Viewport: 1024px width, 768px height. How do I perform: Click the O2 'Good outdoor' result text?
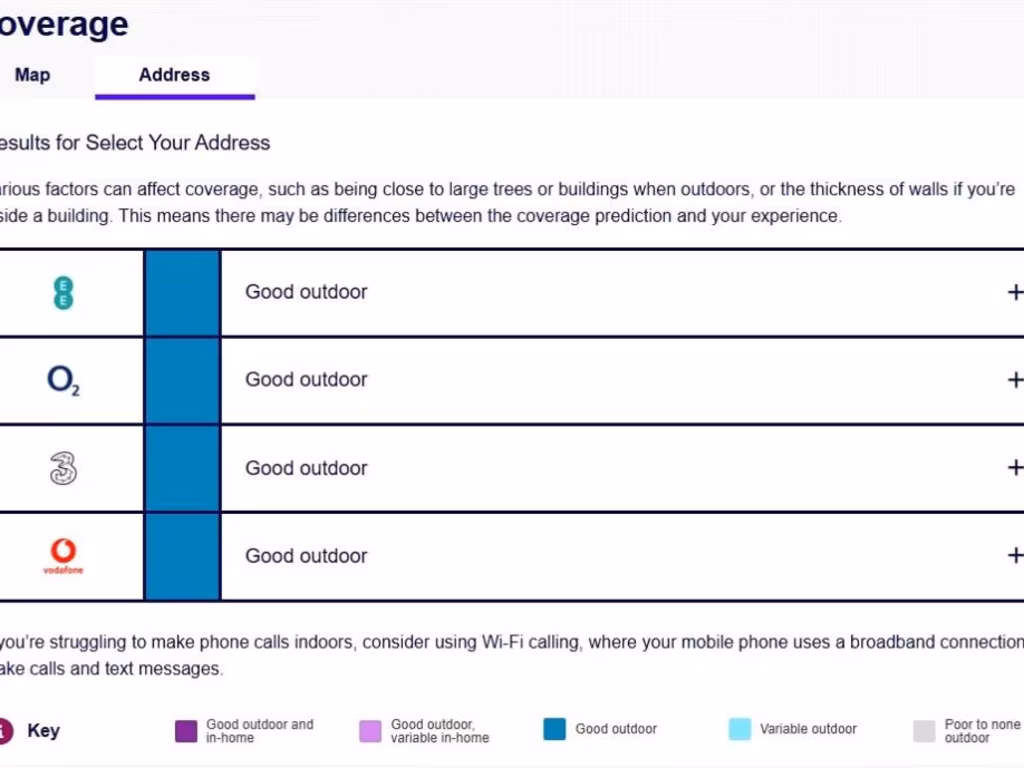(x=306, y=380)
